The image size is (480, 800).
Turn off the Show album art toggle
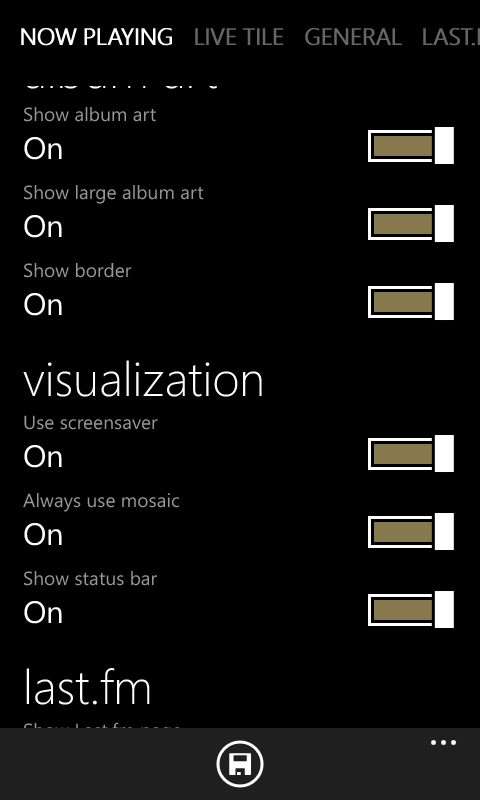[411, 146]
